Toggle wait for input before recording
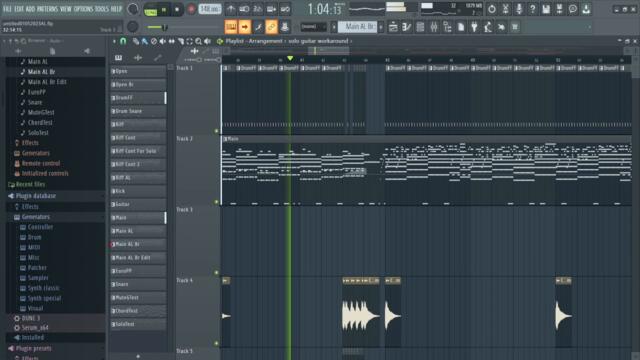This screenshot has height=360, width=640. (244, 9)
